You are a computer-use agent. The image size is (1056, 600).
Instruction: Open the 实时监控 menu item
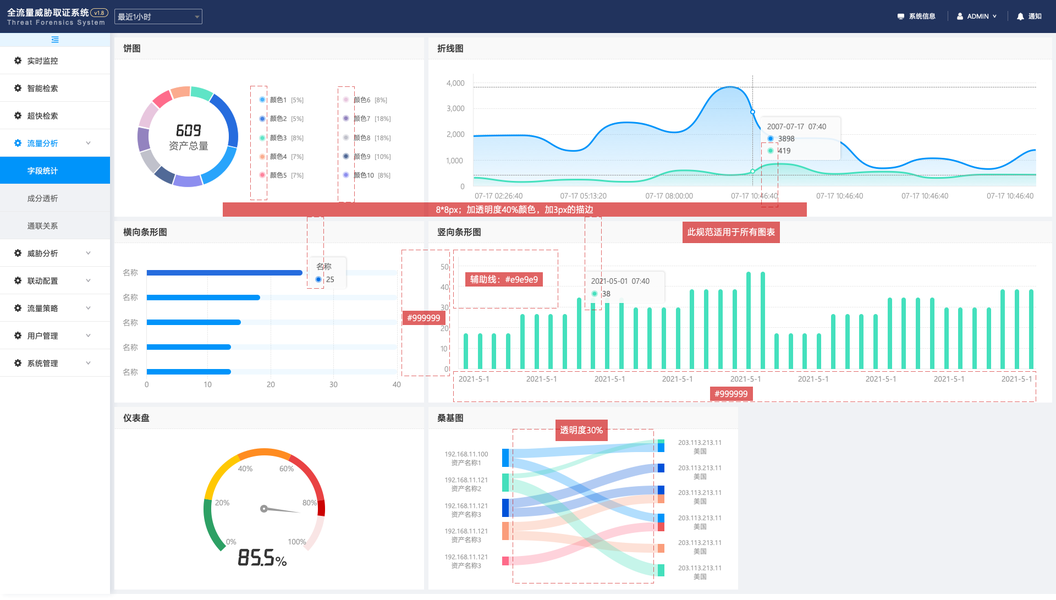pos(55,61)
